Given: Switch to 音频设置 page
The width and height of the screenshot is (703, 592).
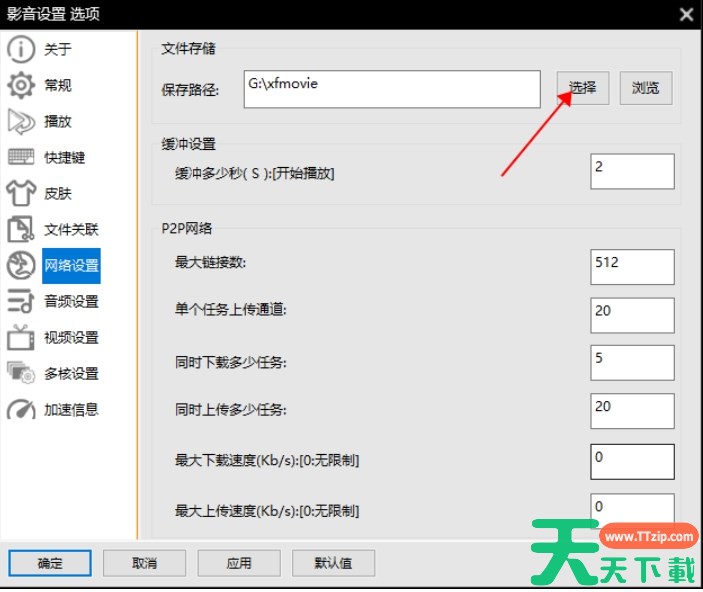Looking at the screenshot, I should 71,301.
